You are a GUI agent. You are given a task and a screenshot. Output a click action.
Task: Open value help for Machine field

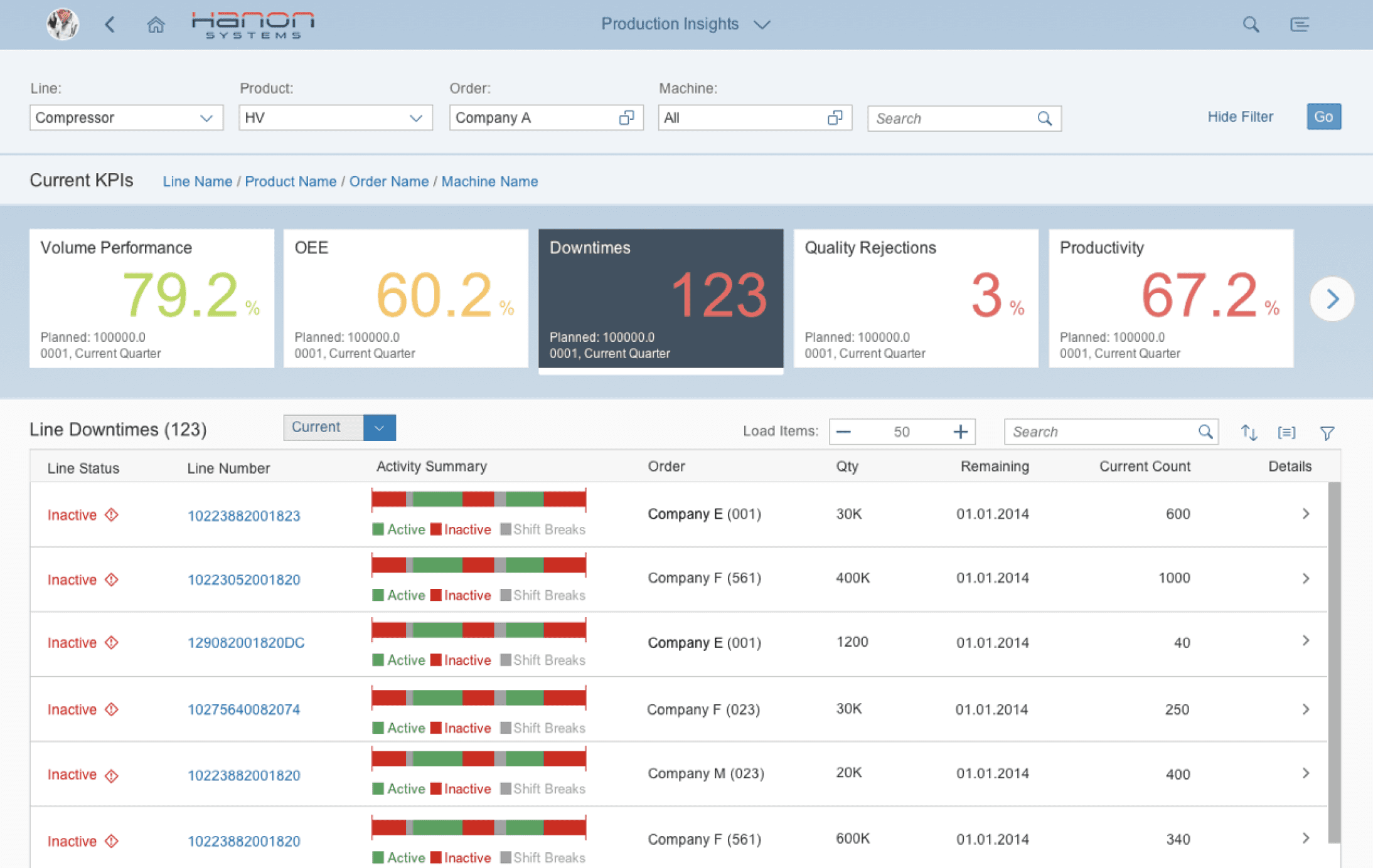(x=835, y=118)
